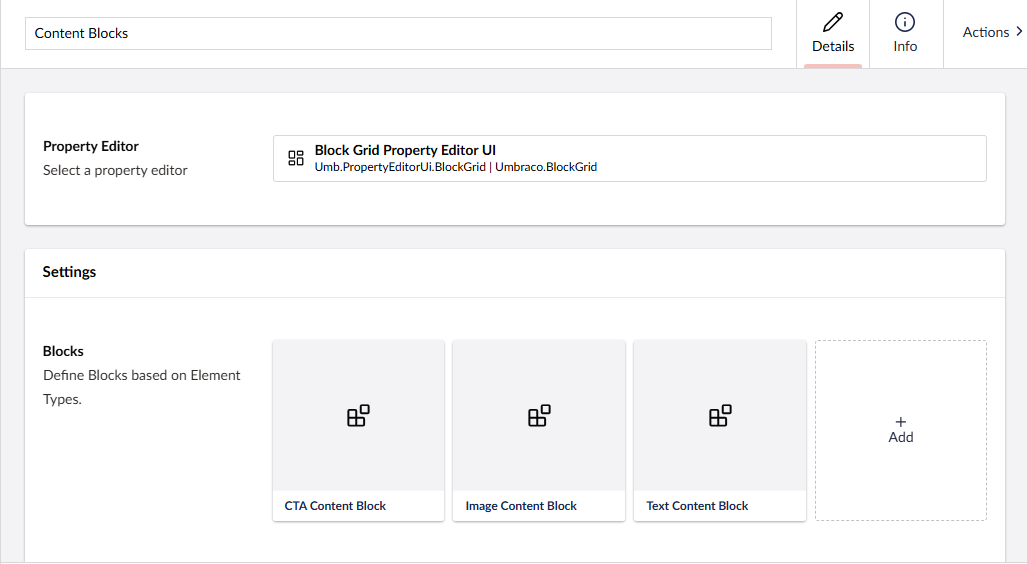Click the Block Grid property editor icon

[x=296, y=158]
